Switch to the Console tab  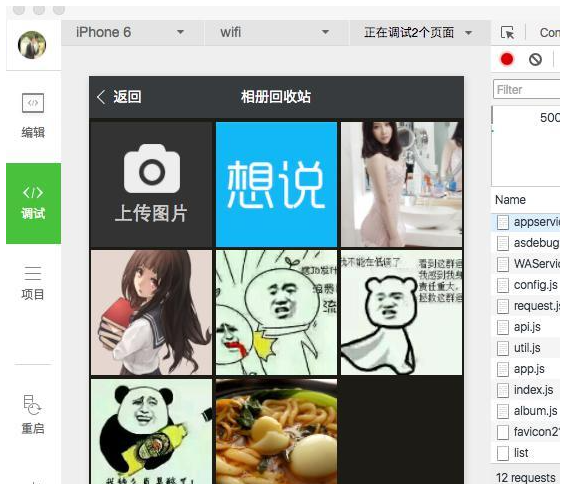pos(549,33)
